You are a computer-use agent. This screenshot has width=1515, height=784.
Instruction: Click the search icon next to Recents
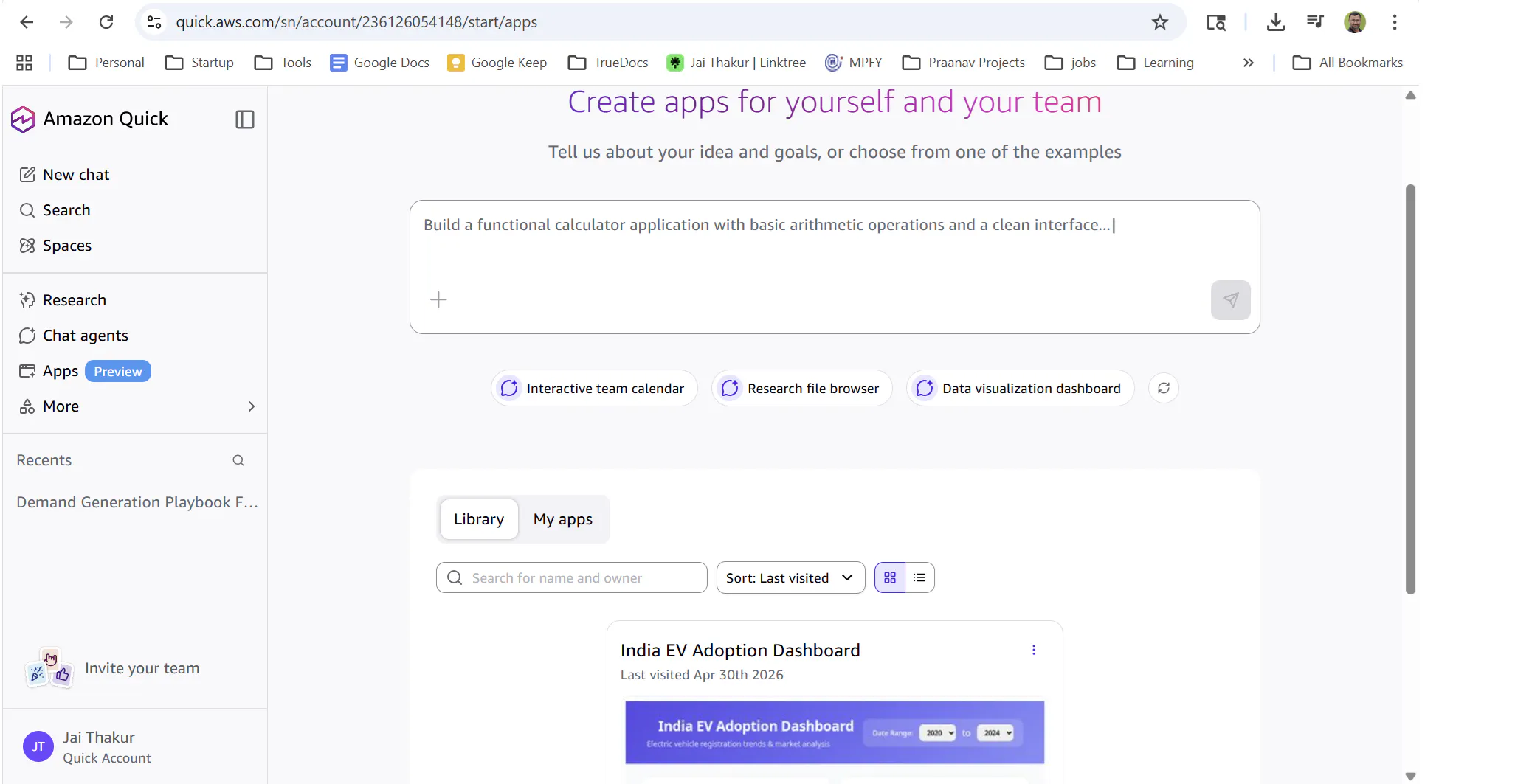pyautogui.click(x=238, y=460)
